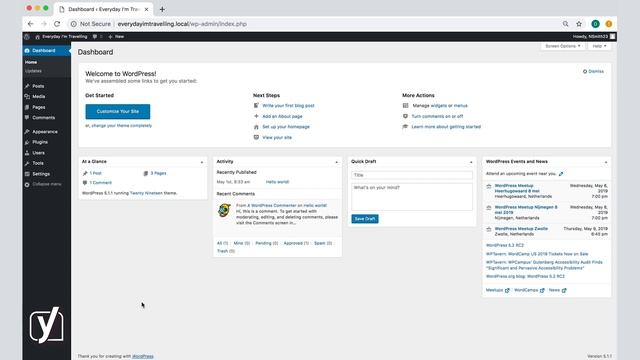Open WordPress Meetup Zwolle event link

(521, 229)
